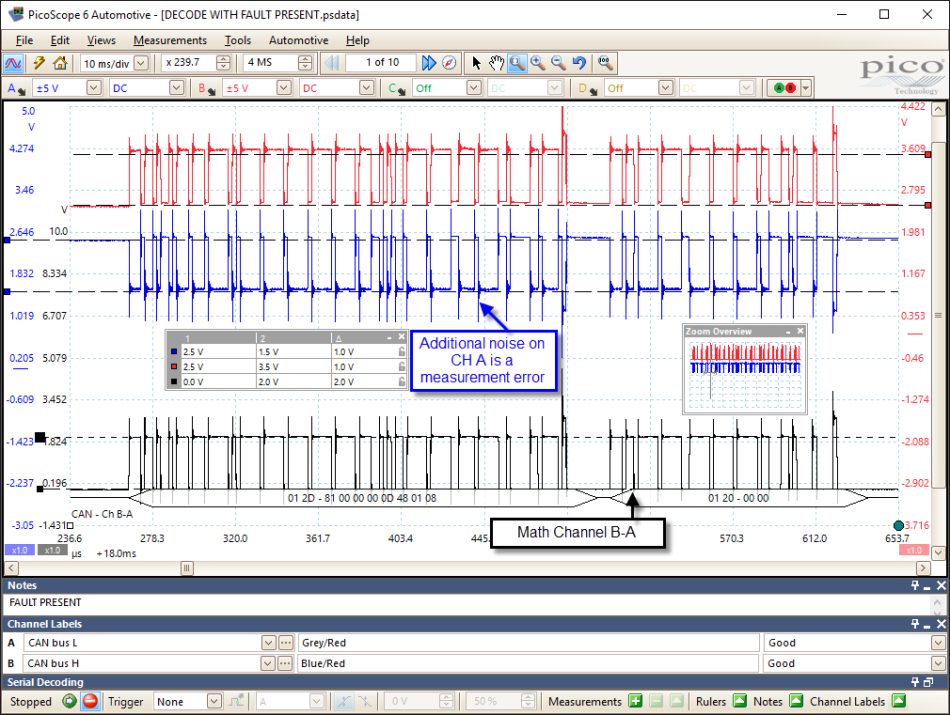Open Channel B options button

207,88
